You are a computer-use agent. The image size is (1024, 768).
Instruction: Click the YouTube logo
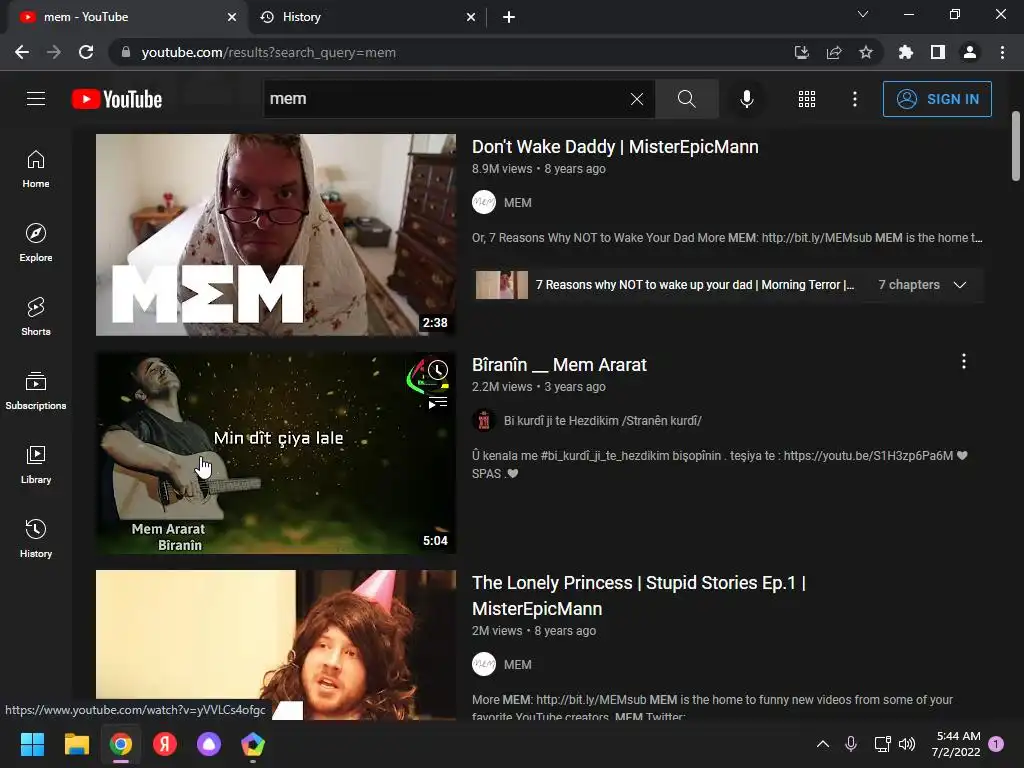click(117, 99)
